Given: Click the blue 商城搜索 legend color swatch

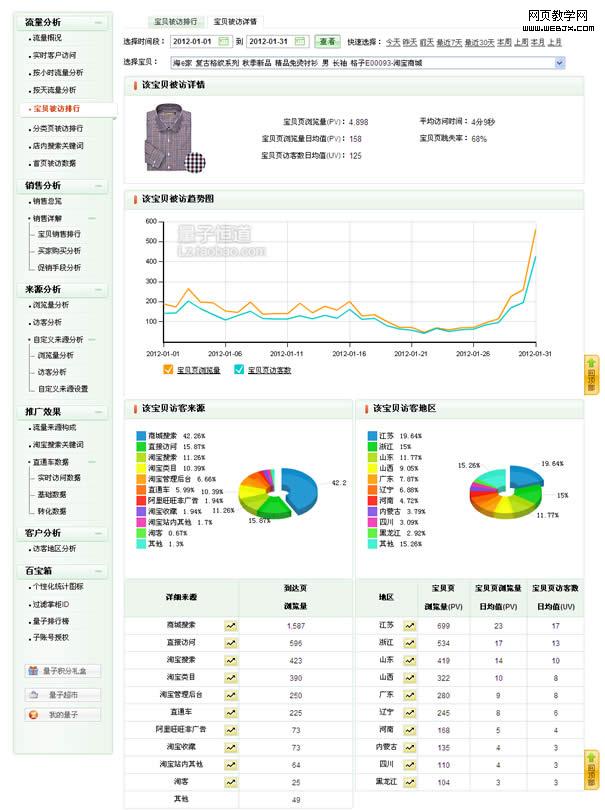Looking at the screenshot, I should pyautogui.click(x=140, y=436).
